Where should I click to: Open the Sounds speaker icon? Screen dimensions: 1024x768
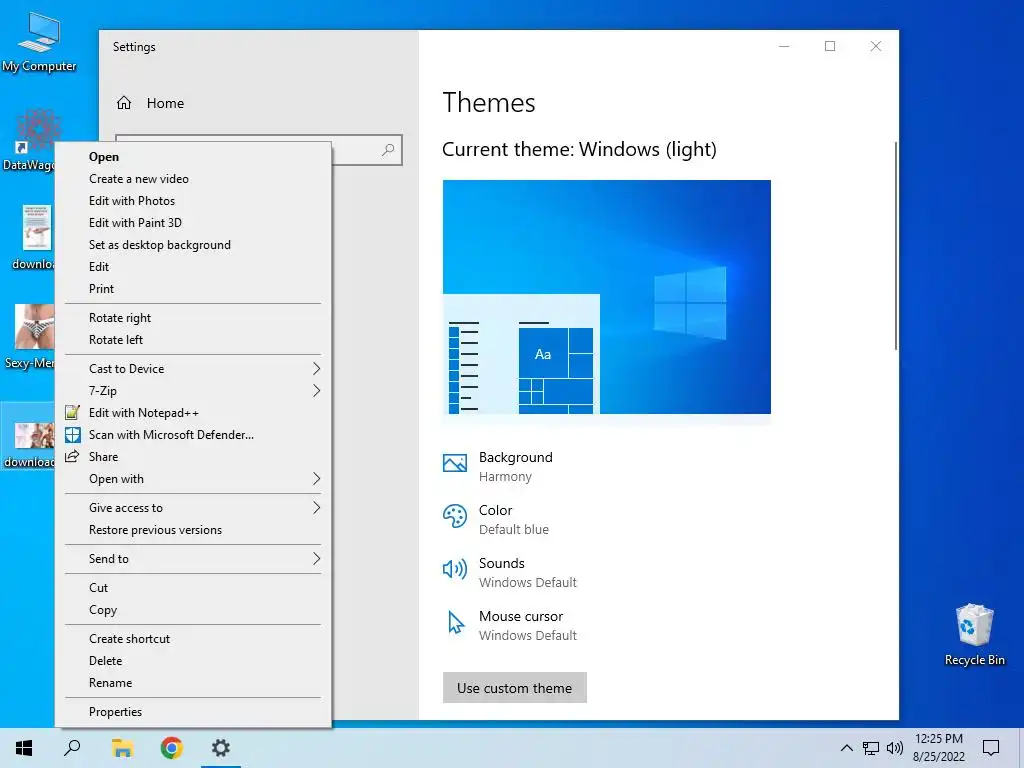(x=455, y=569)
